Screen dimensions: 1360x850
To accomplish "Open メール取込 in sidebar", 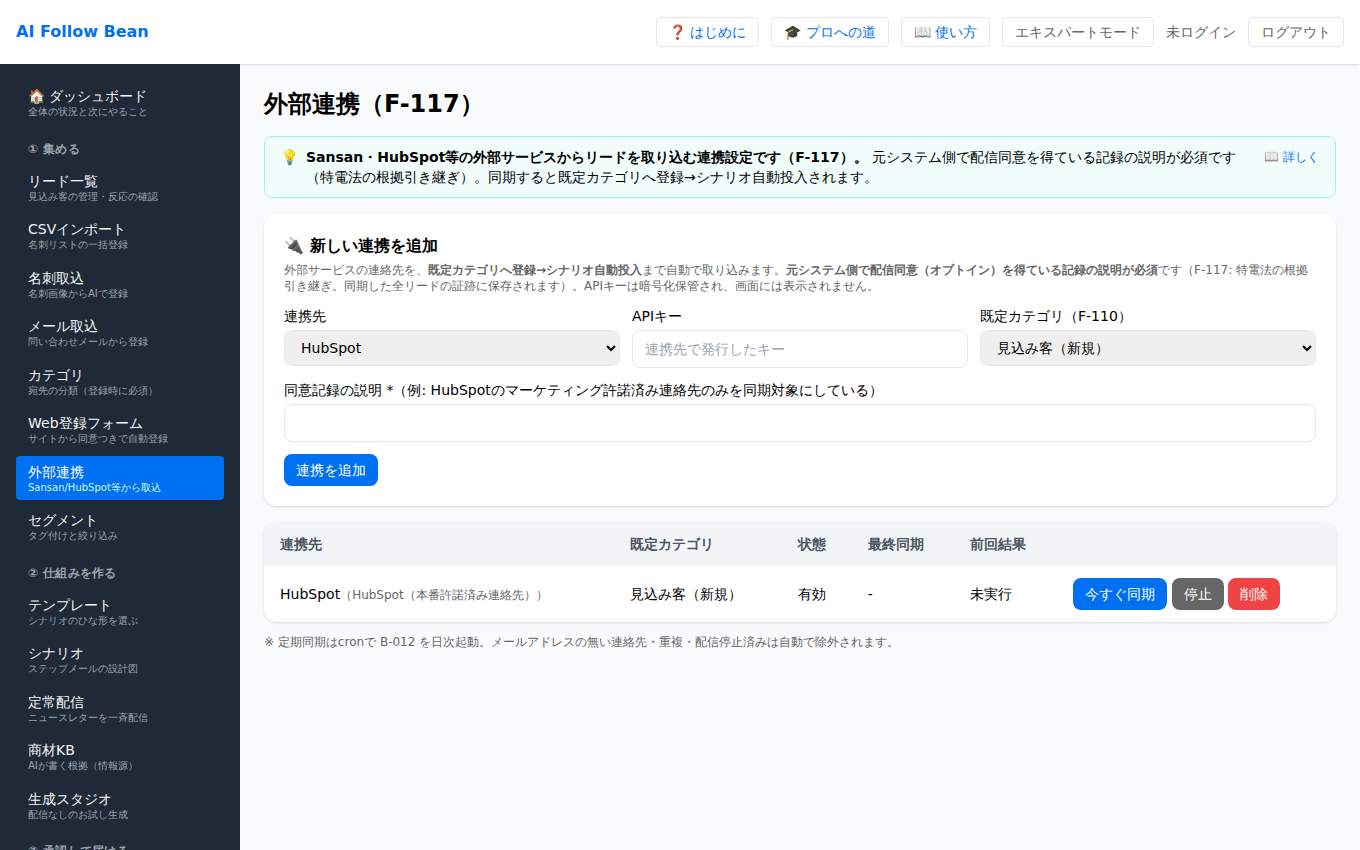I will [120, 333].
